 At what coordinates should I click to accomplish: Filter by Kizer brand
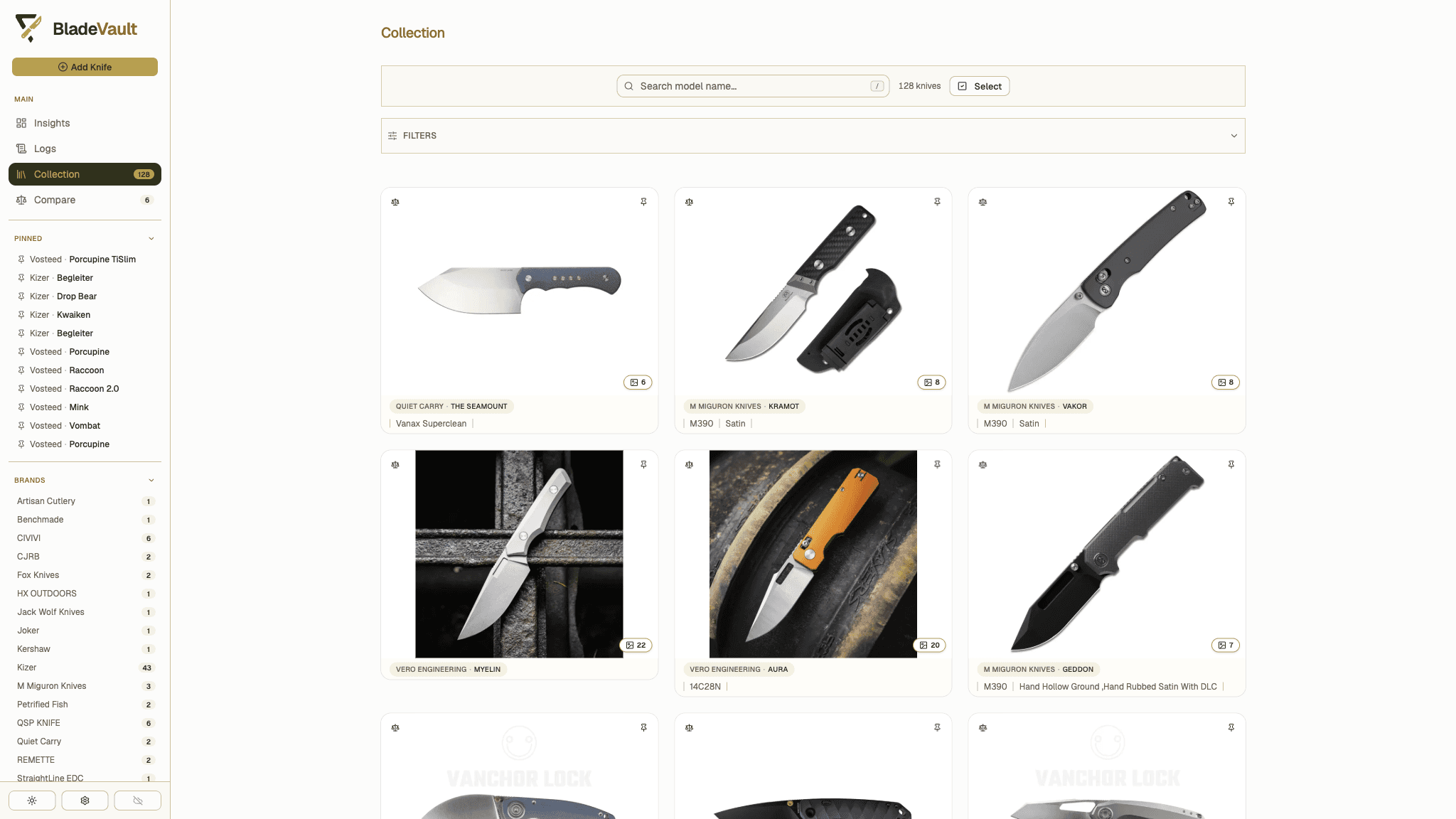click(x=85, y=668)
